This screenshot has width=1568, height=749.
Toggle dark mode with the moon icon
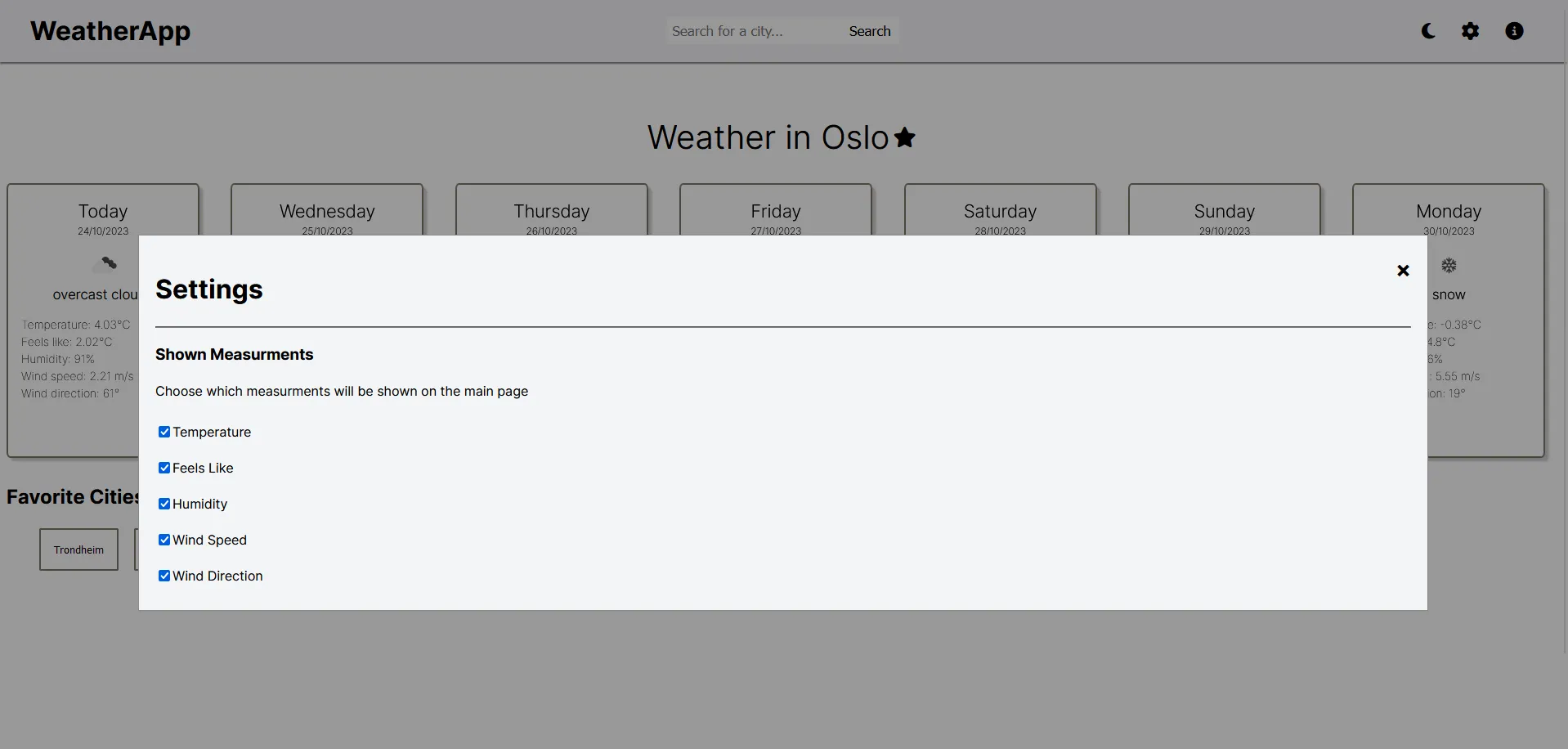click(x=1428, y=31)
